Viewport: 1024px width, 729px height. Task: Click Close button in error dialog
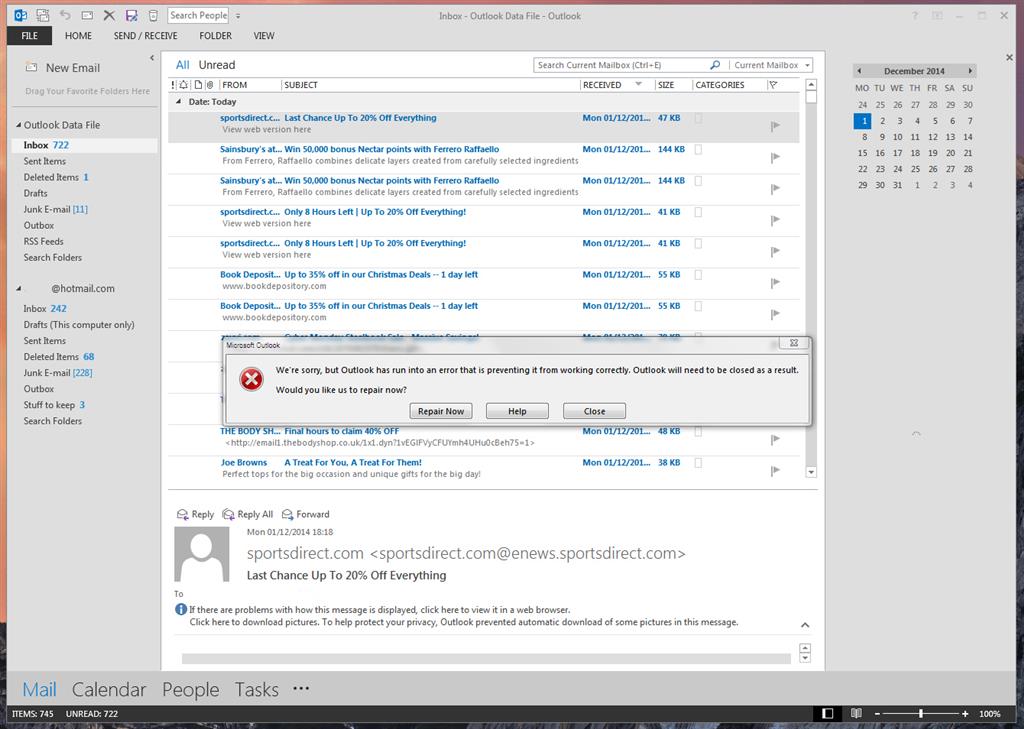coord(594,411)
